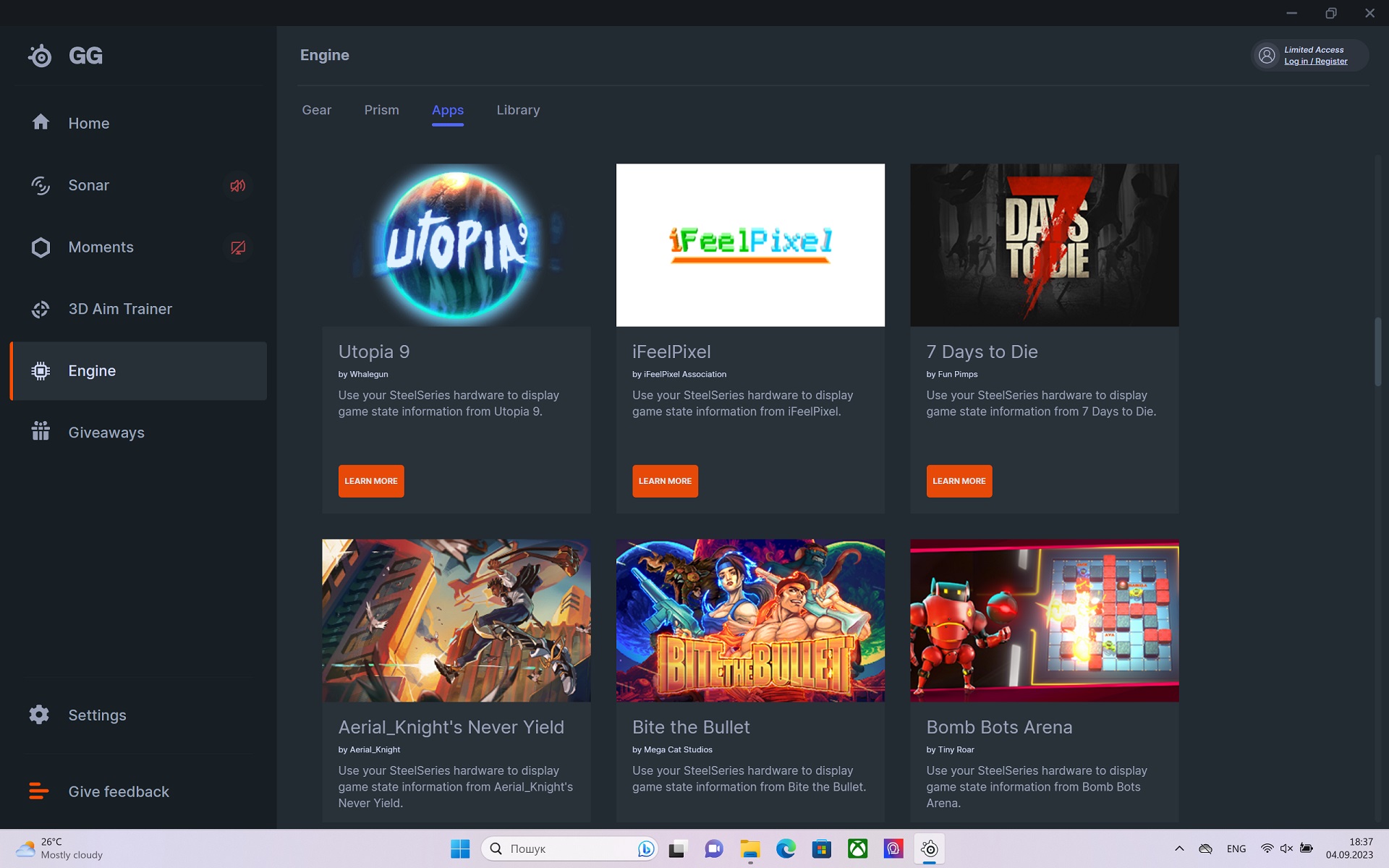Click the Engine chip icon
This screenshot has height=868, width=1389.
tap(41, 371)
